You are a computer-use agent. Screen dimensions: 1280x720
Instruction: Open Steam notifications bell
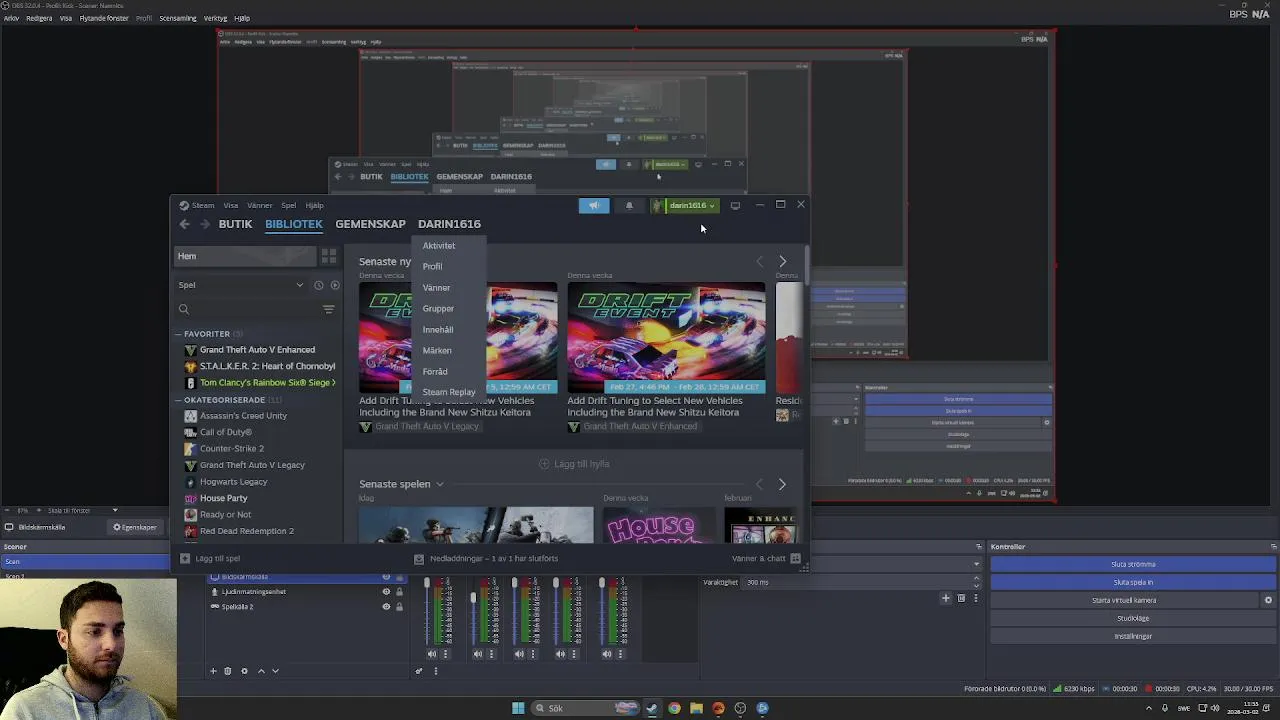tap(629, 205)
